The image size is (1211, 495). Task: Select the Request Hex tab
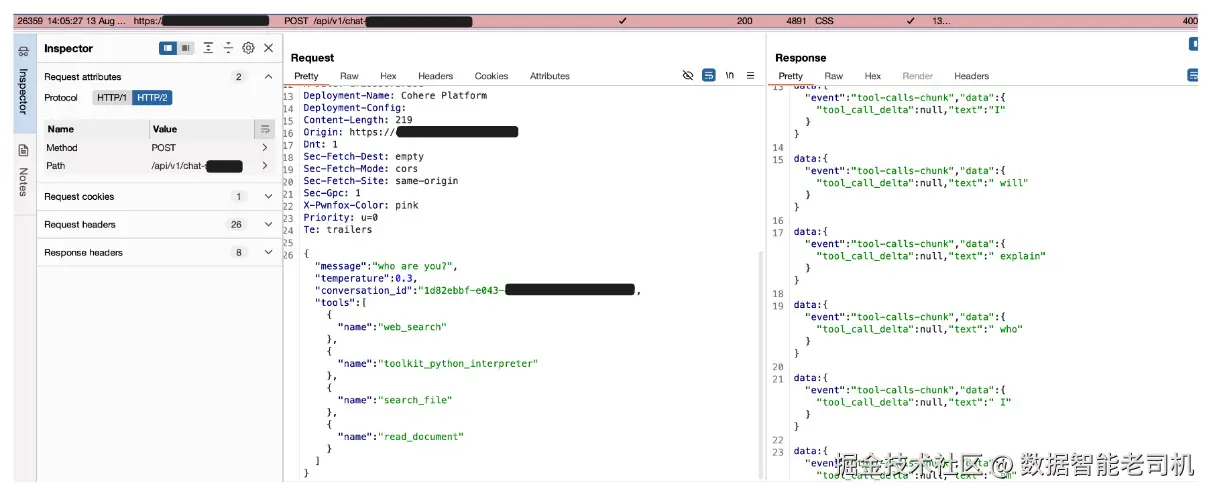[388, 76]
